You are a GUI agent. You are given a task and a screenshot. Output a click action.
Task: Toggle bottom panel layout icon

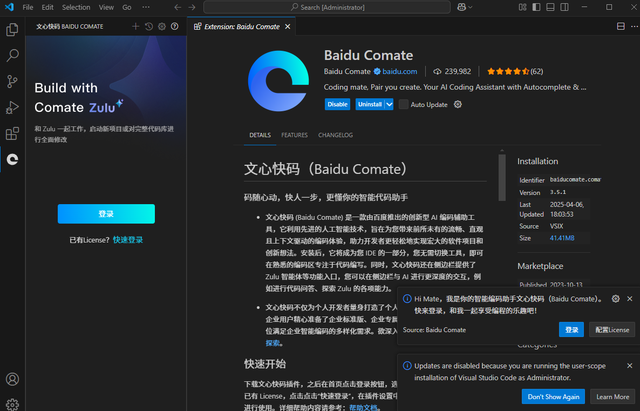(550, 7)
